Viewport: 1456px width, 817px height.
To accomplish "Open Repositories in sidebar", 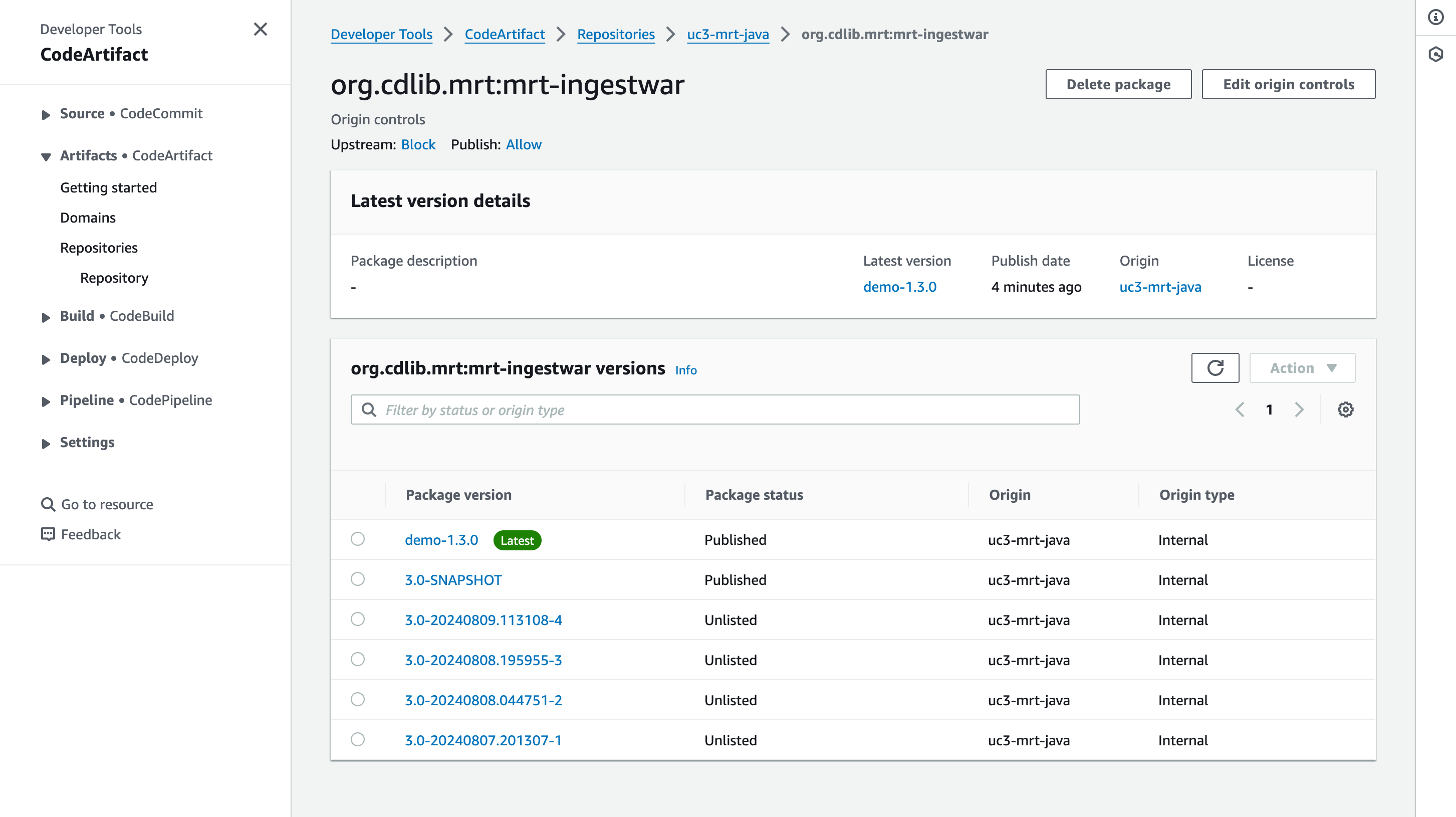I will tap(99, 248).
